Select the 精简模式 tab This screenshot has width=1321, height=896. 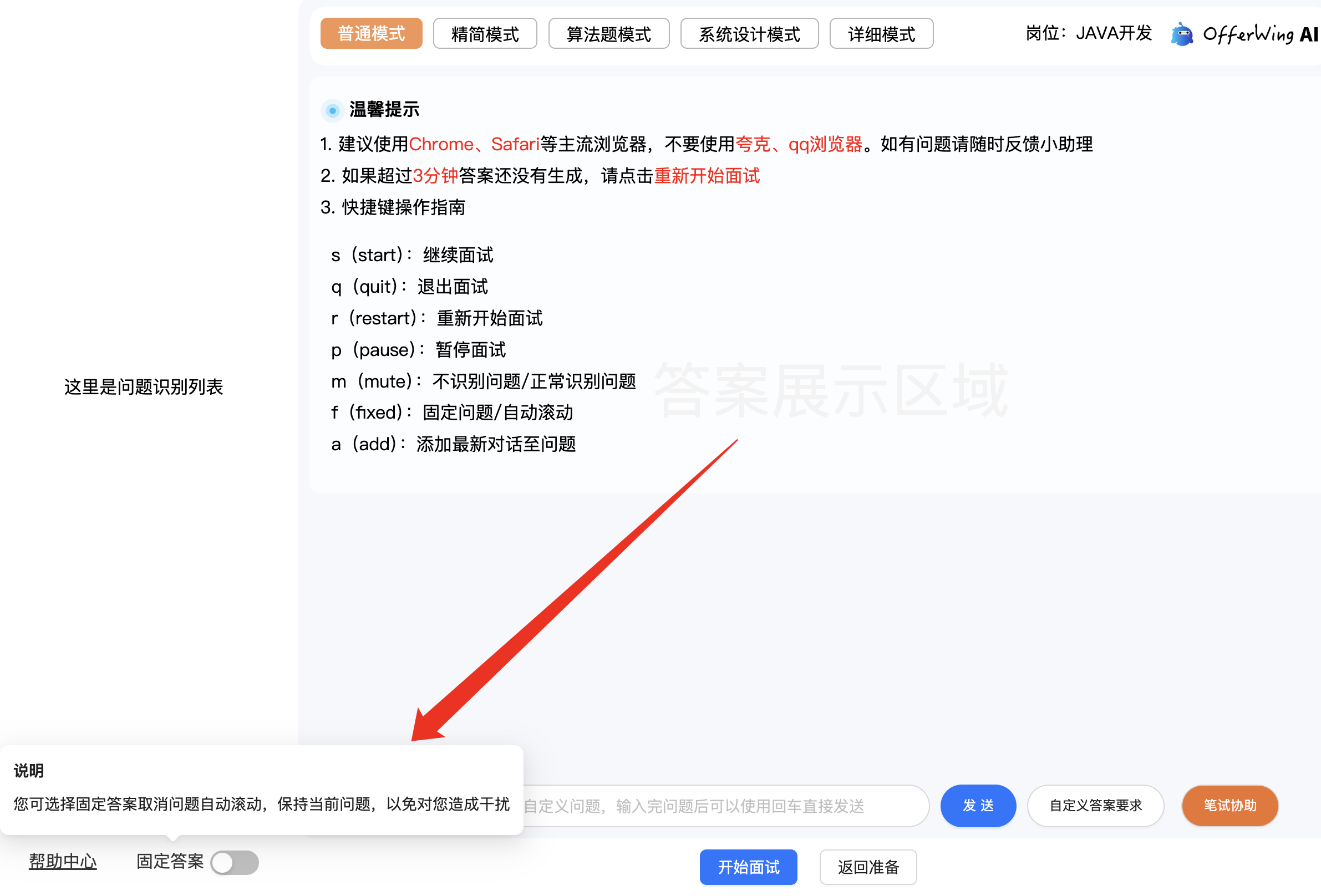pyautogui.click(x=484, y=34)
